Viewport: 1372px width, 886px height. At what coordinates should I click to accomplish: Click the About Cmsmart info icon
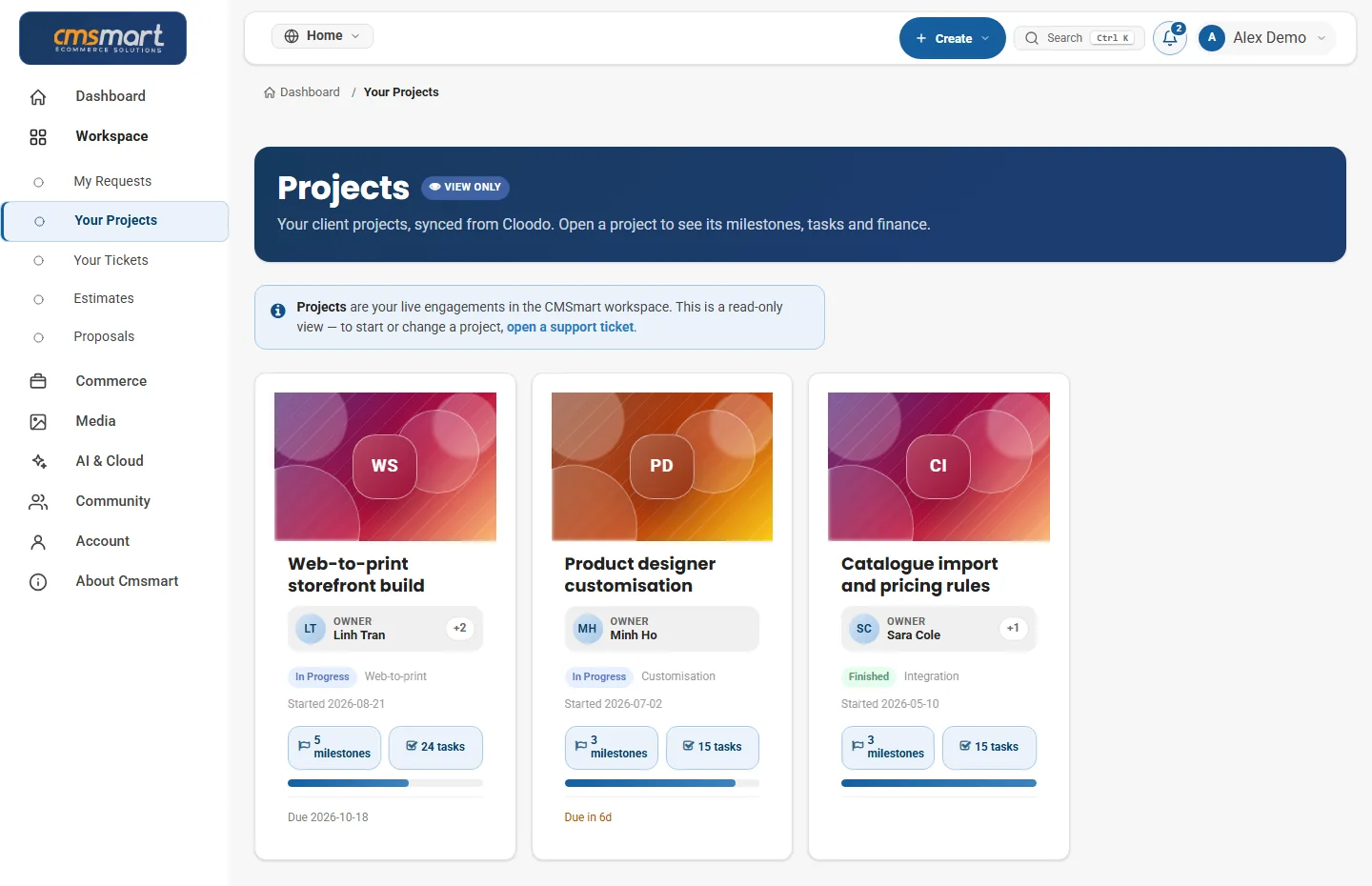tap(38, 581)
